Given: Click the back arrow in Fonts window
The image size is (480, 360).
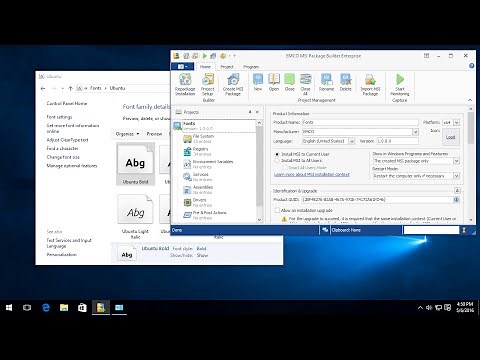Looking at the screenshot, I should 43,88.
